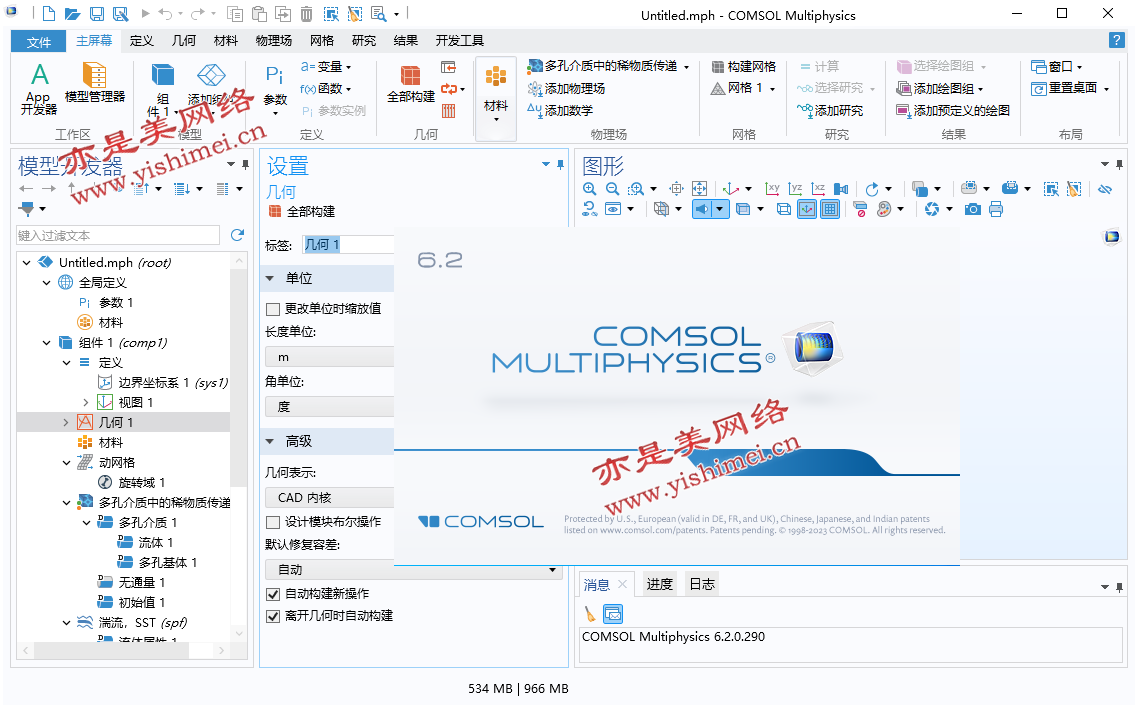
Task: Open the 模型管理器 icon
Action: 95,82
